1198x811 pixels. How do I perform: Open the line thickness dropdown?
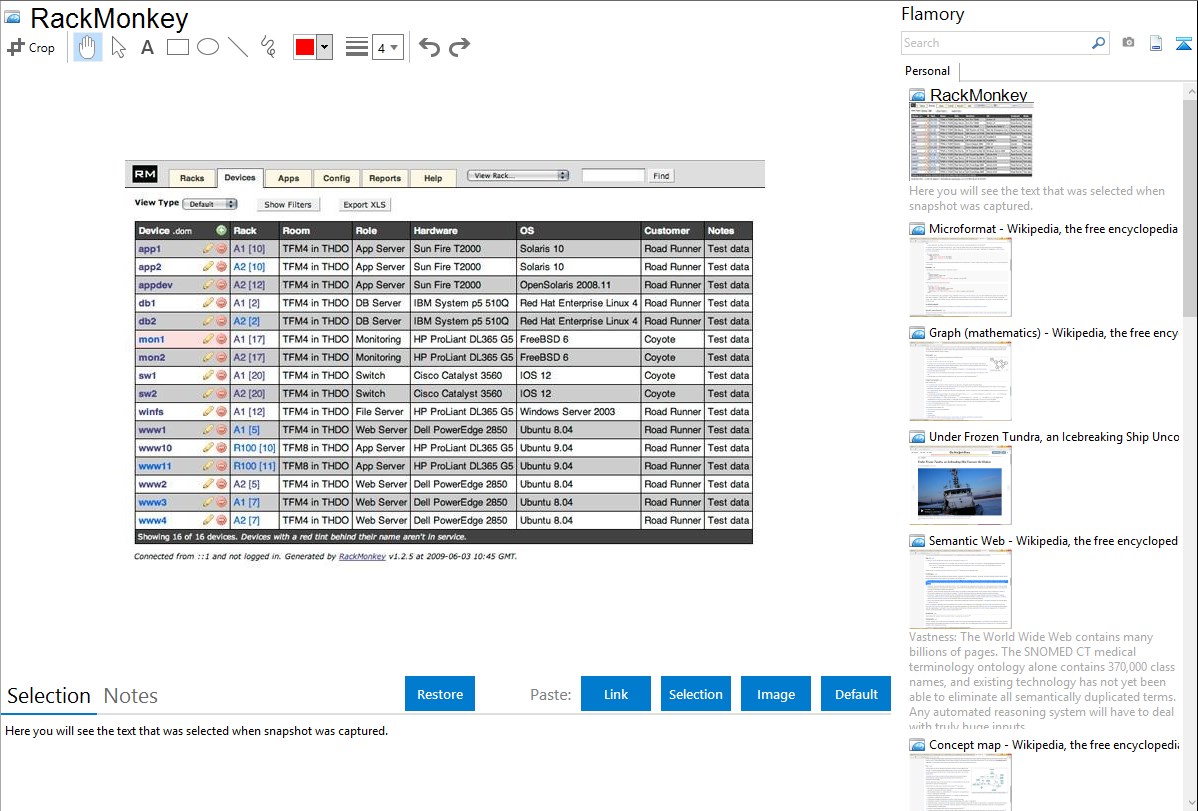(387, 47)
